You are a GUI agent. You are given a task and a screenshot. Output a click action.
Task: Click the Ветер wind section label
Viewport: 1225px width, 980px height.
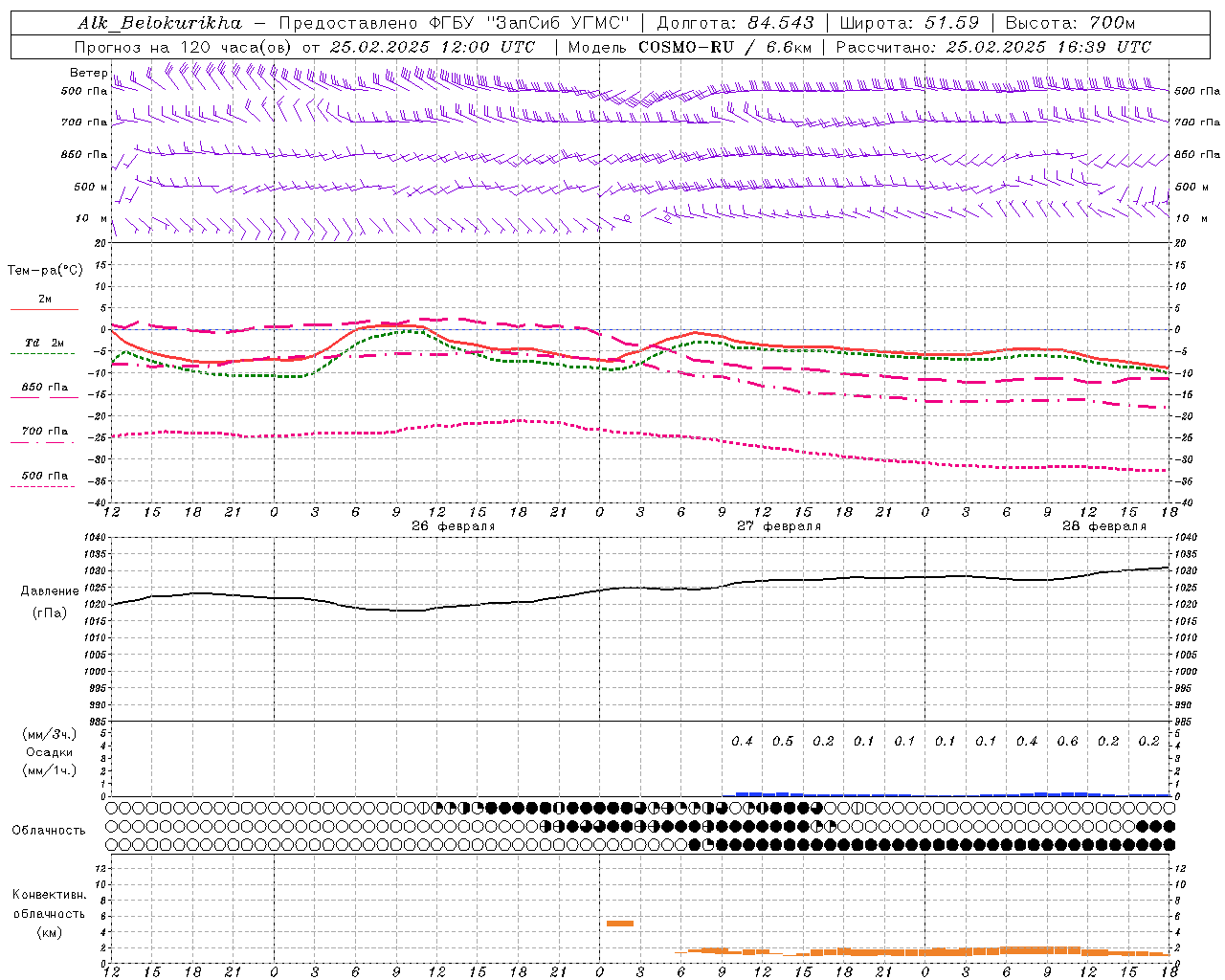(88, 73)
